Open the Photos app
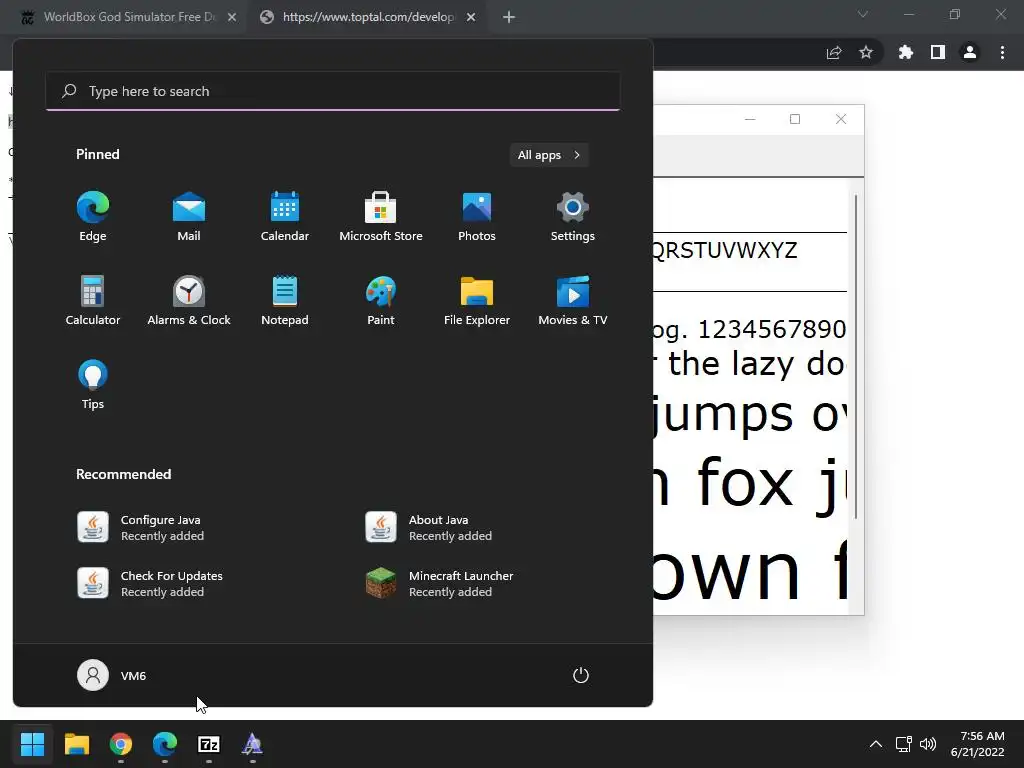The height and width of the screenshot is (768, 1024). [477, 217]
